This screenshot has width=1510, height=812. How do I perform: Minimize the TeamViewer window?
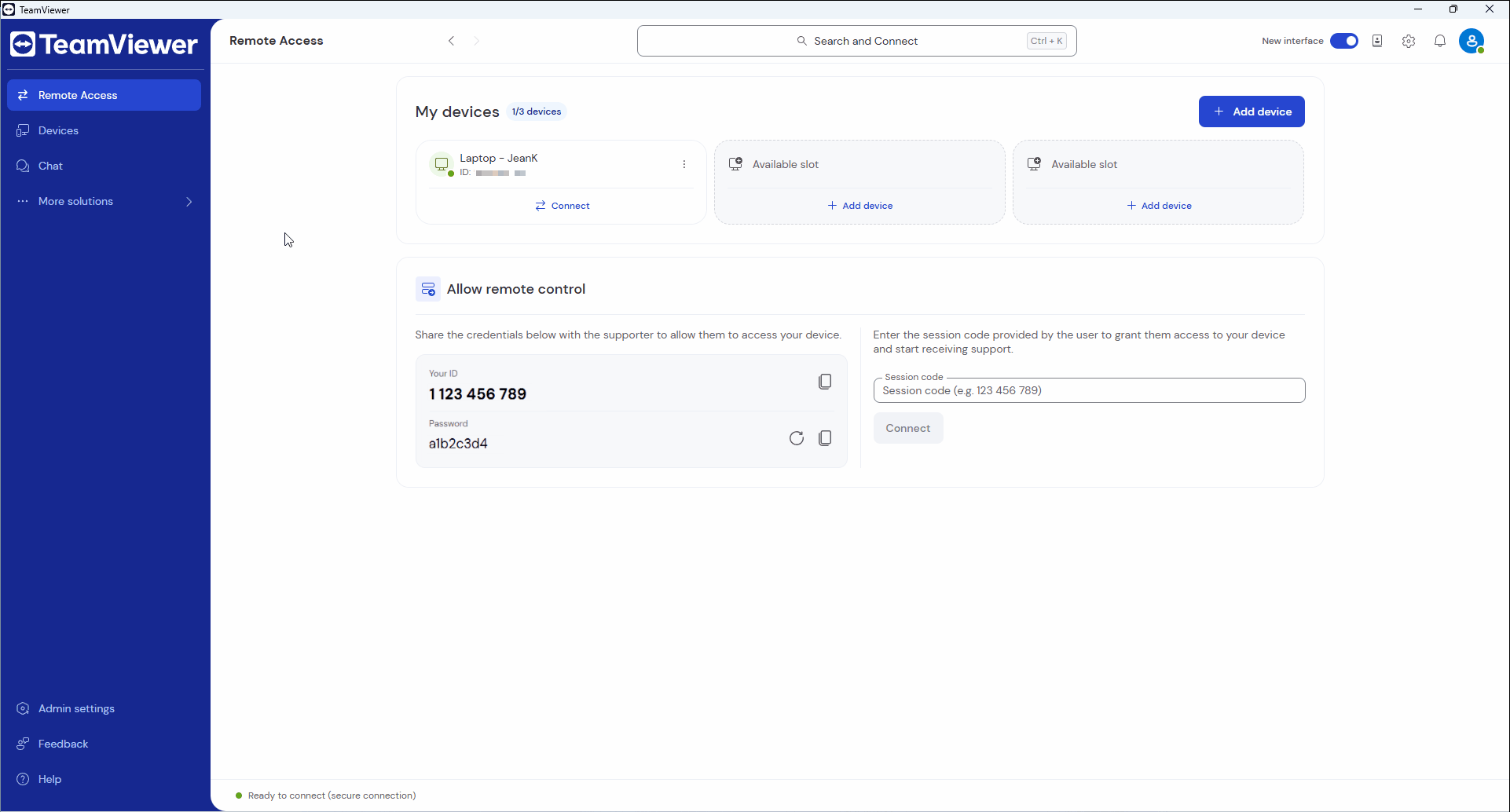click(1418, 9)
